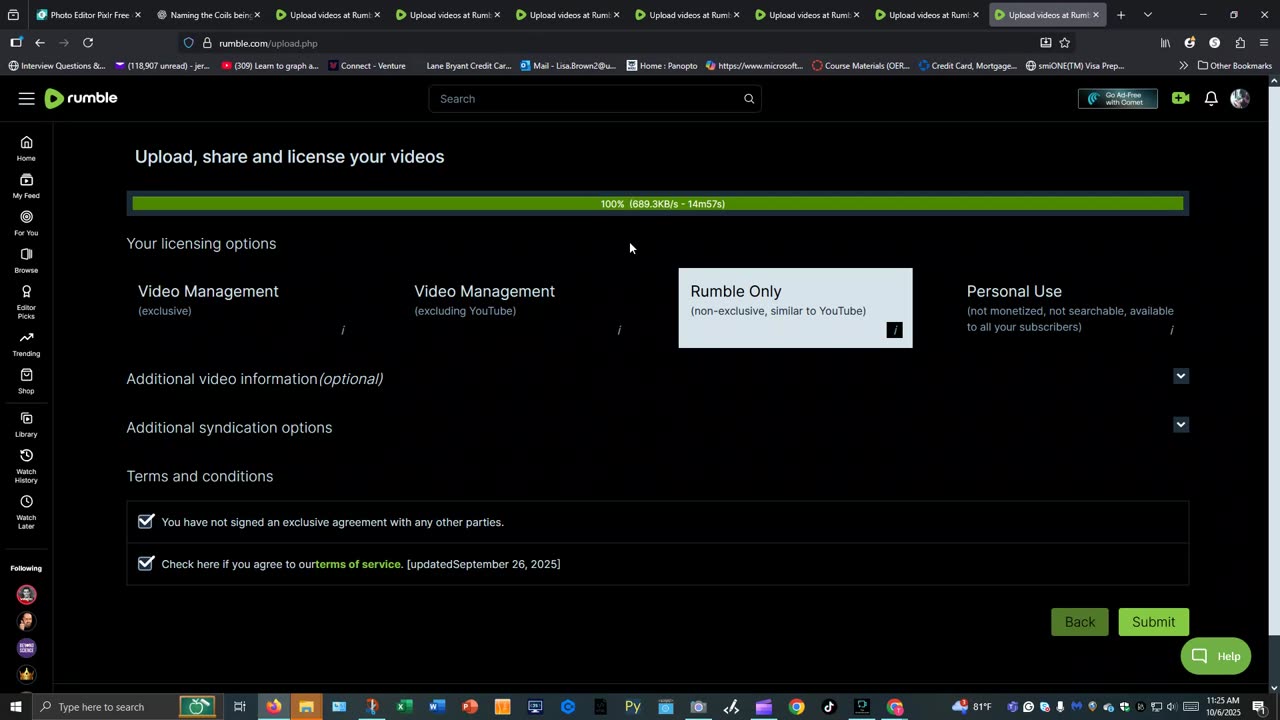Open the user profile avatar
The image size is (1280, 720).
pos(1240,98)
